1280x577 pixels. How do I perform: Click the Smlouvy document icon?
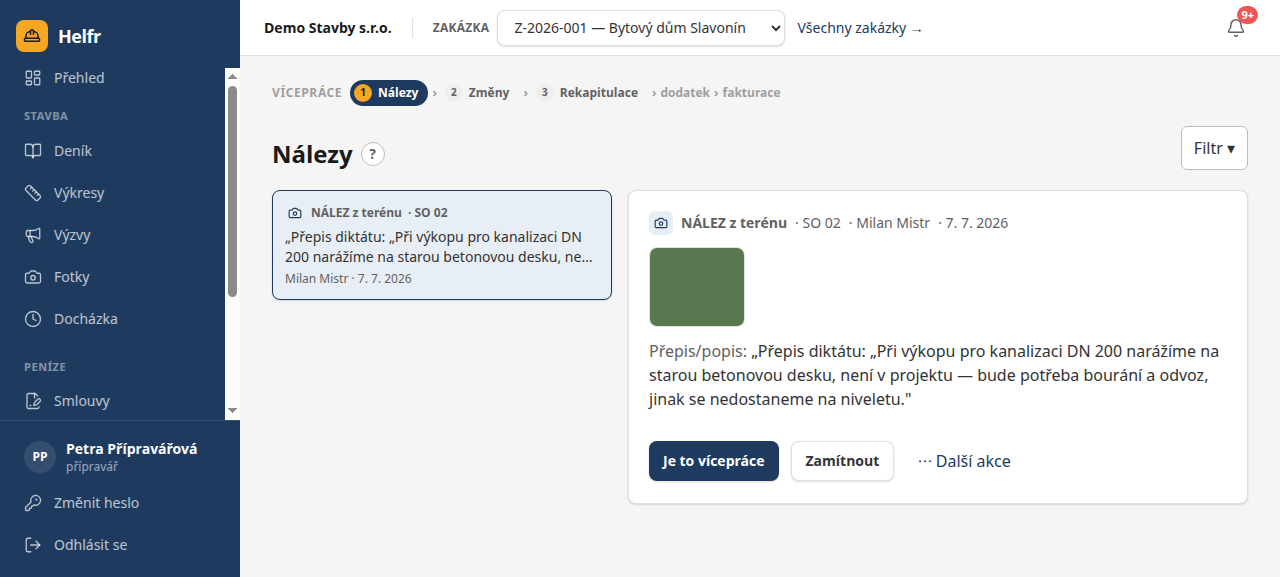click(33, 401)
